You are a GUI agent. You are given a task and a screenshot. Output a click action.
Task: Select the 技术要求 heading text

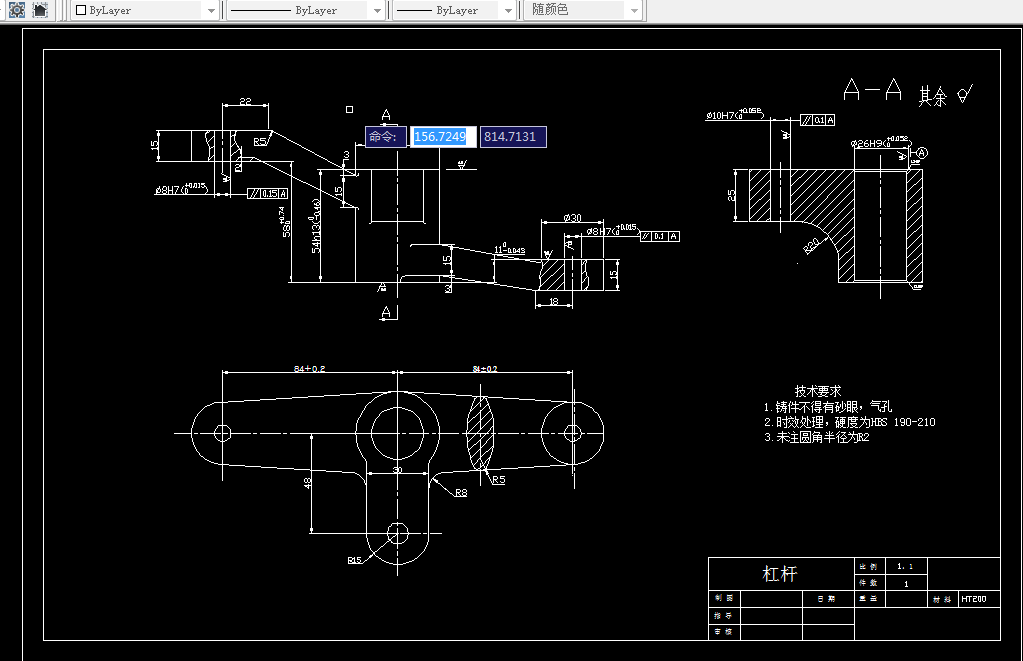817,391
